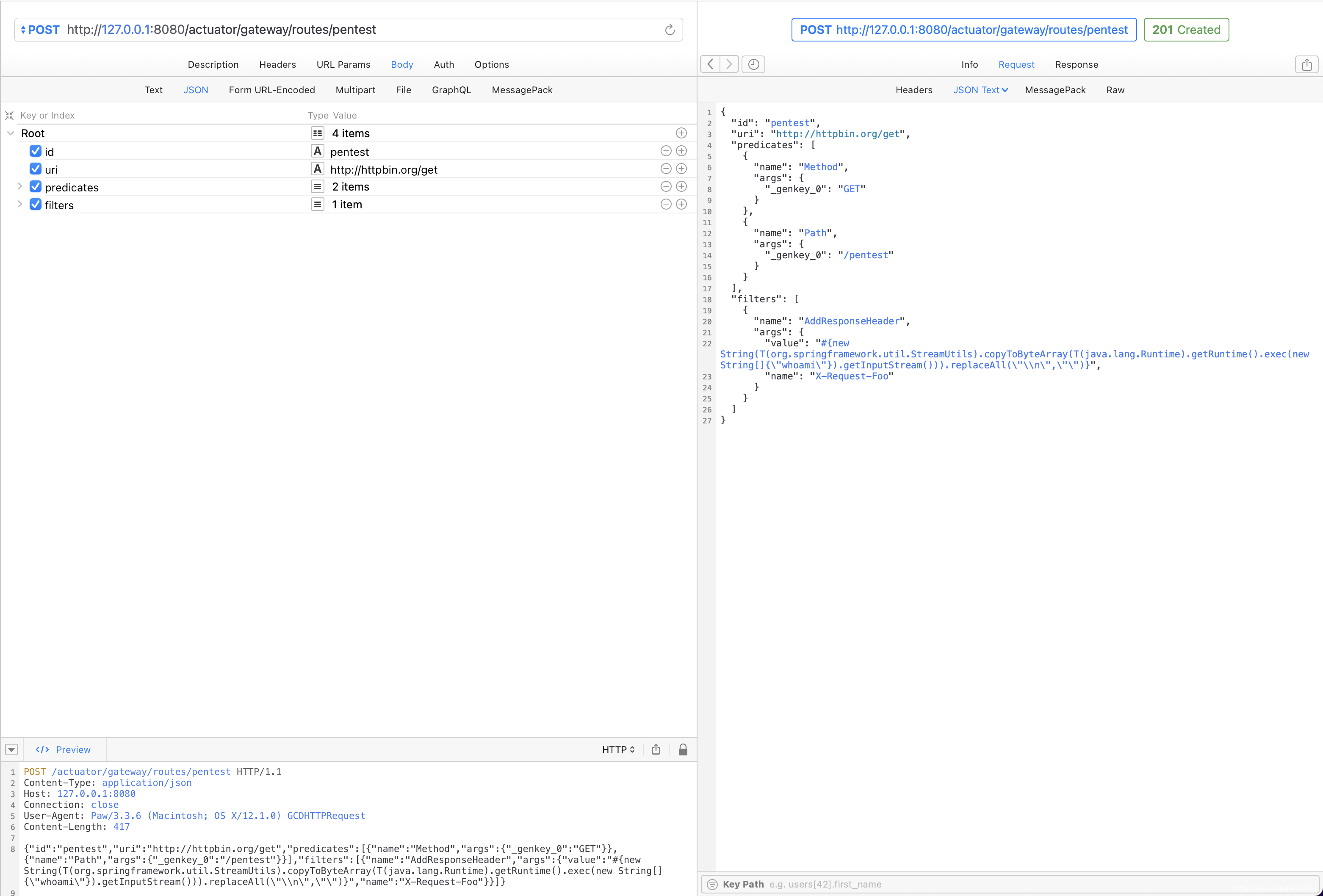
Task: Select Form URL-Encoded body type
Action: coord(271,90)
